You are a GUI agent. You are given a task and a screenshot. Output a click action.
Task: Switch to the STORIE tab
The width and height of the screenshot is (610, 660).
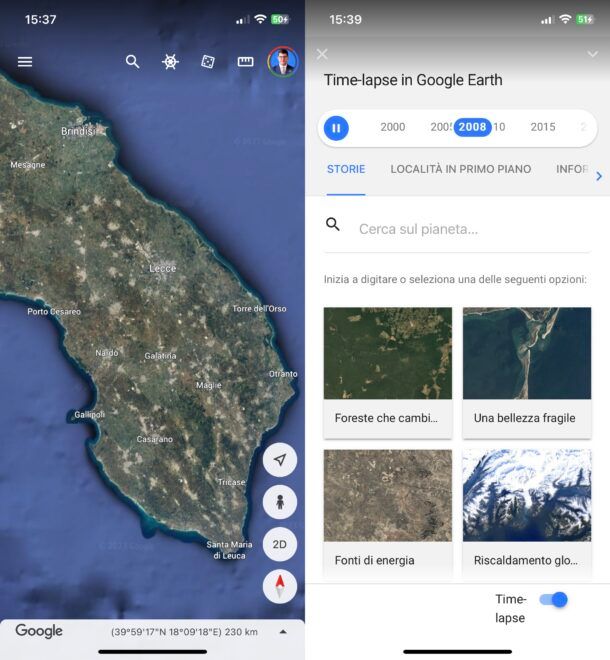(346, 169)
